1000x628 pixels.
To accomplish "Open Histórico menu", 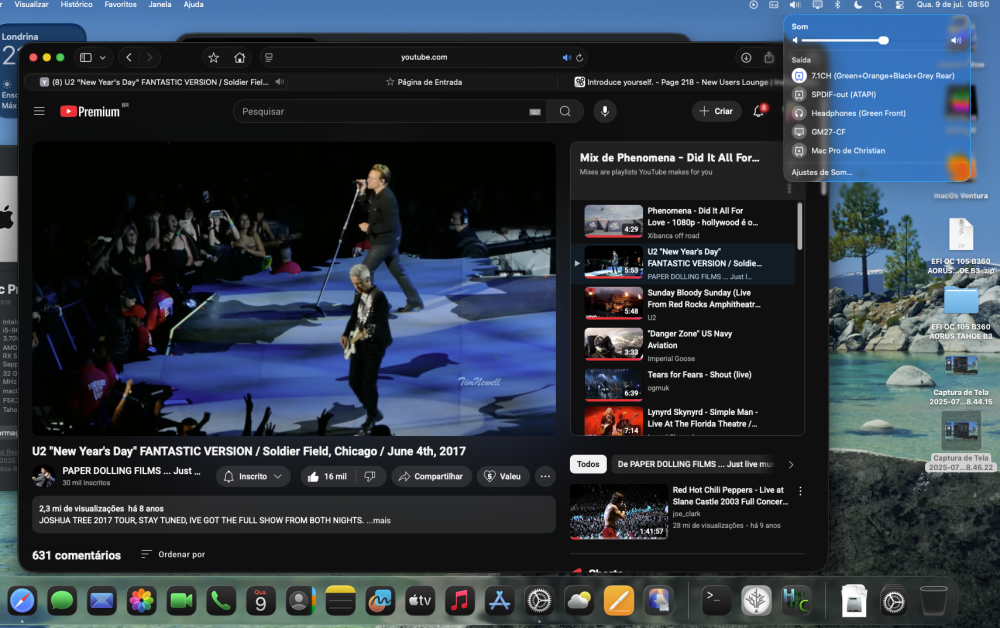I will click(x=77, y=4).
